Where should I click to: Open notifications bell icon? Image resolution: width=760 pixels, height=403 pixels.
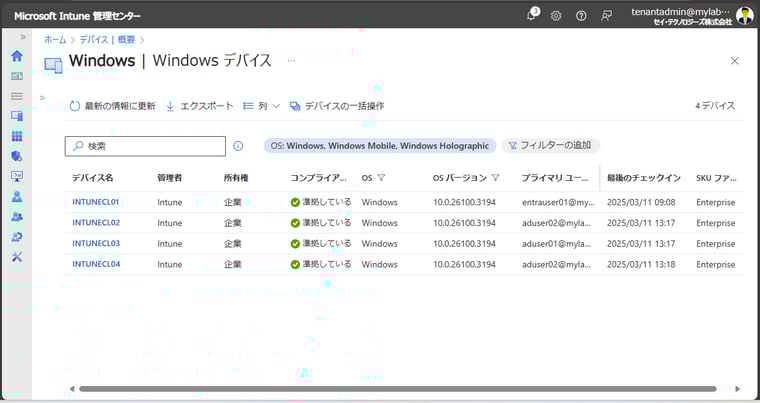(533, 15)
